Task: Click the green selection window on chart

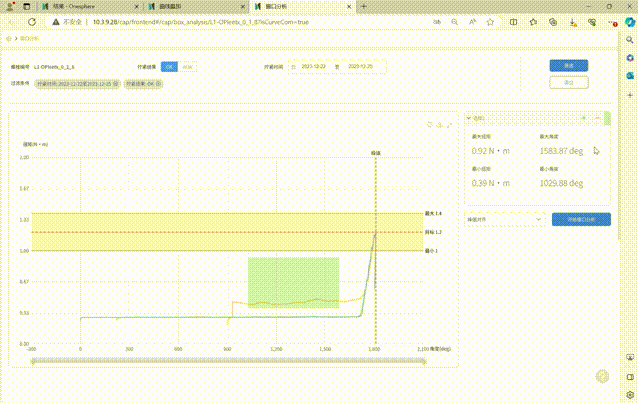Action: coord(293,283)
